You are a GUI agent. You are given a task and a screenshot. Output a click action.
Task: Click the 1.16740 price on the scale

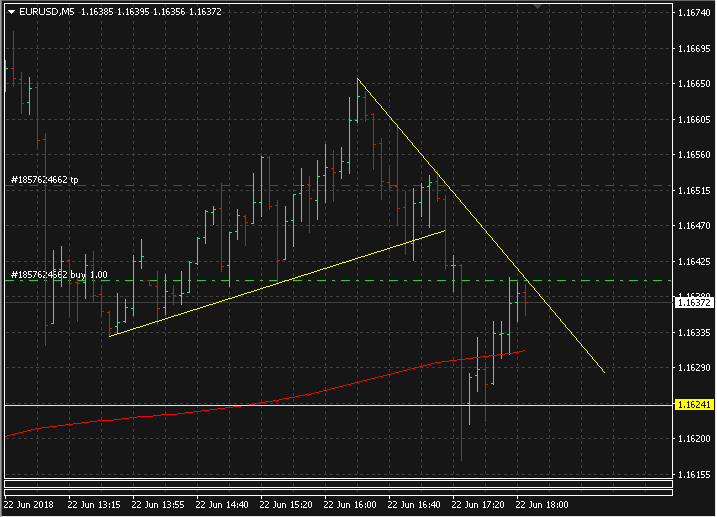point(693,13)
